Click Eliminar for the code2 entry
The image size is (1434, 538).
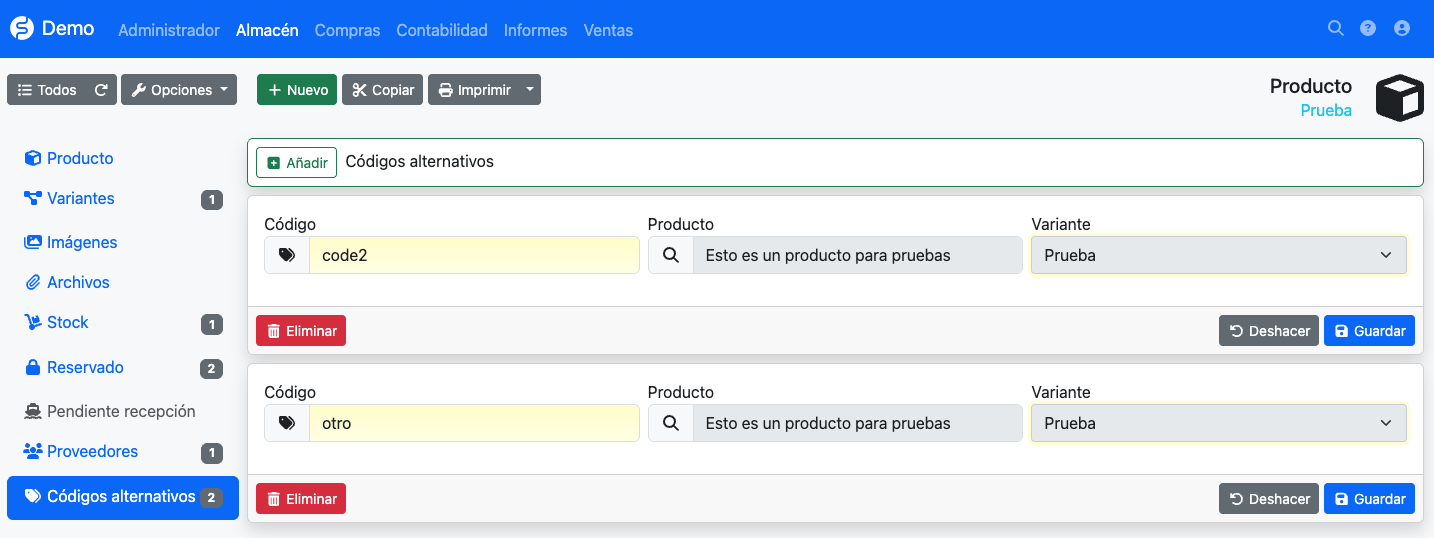(301, 331)
